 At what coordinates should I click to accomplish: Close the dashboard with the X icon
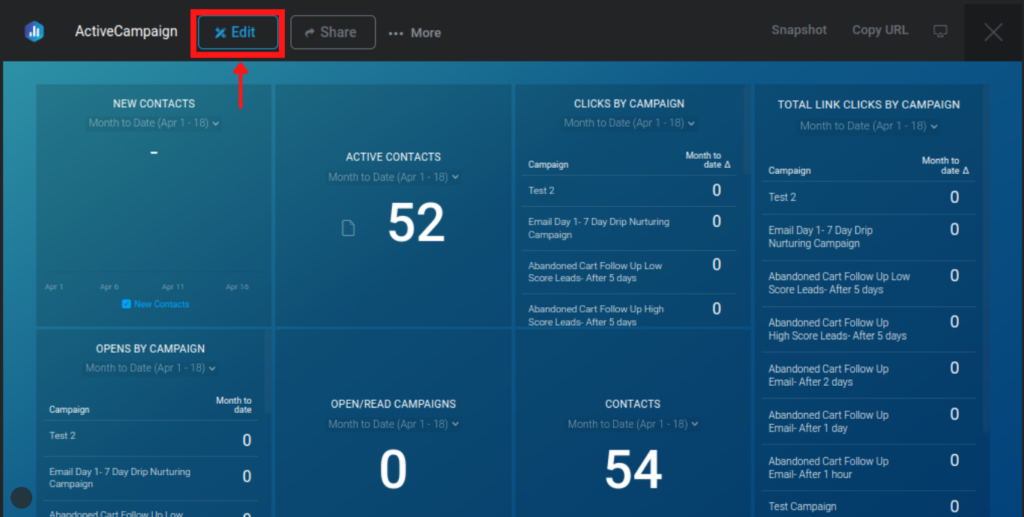993,32
